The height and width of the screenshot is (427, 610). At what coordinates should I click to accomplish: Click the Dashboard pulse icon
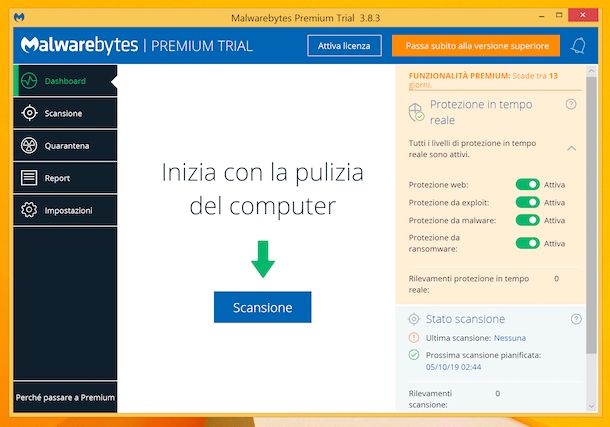(x=29, y=81)
